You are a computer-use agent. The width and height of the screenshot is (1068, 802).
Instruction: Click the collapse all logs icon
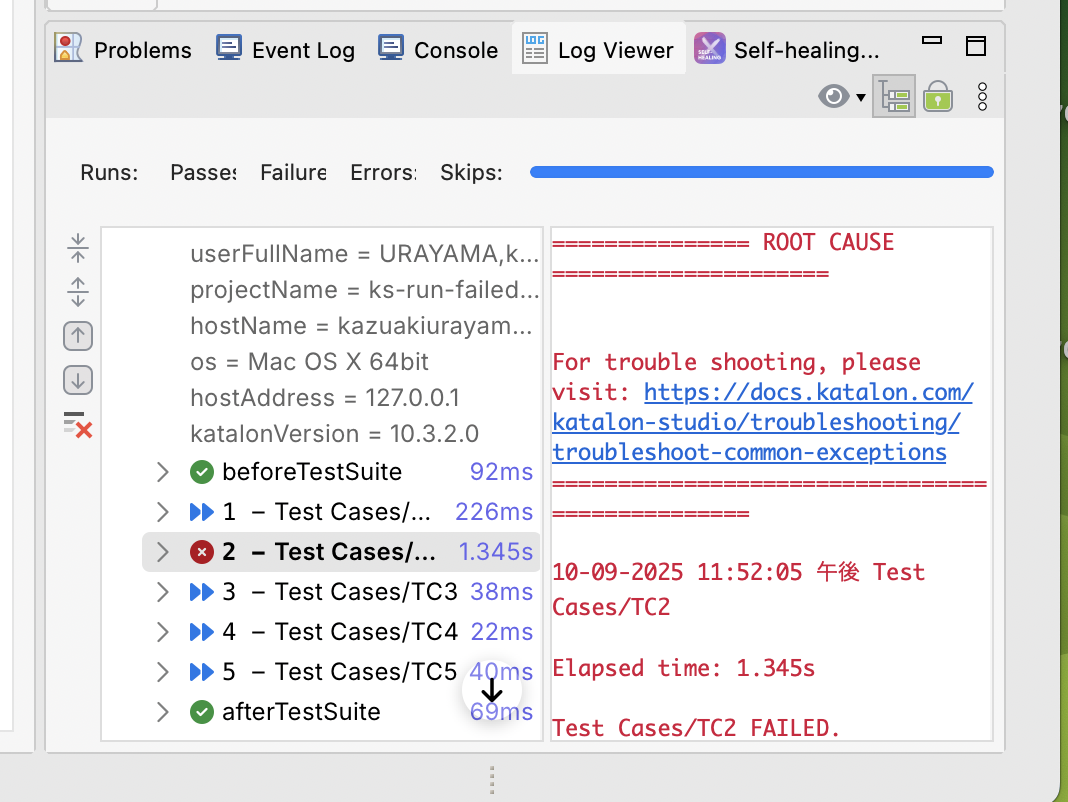78,248
